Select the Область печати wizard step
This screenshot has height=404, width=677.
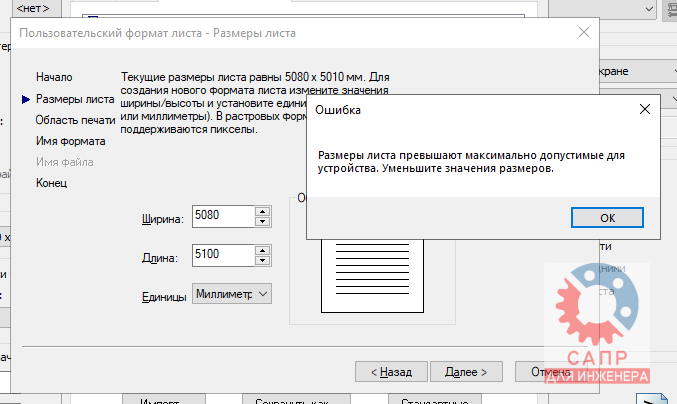click(75, 120)
